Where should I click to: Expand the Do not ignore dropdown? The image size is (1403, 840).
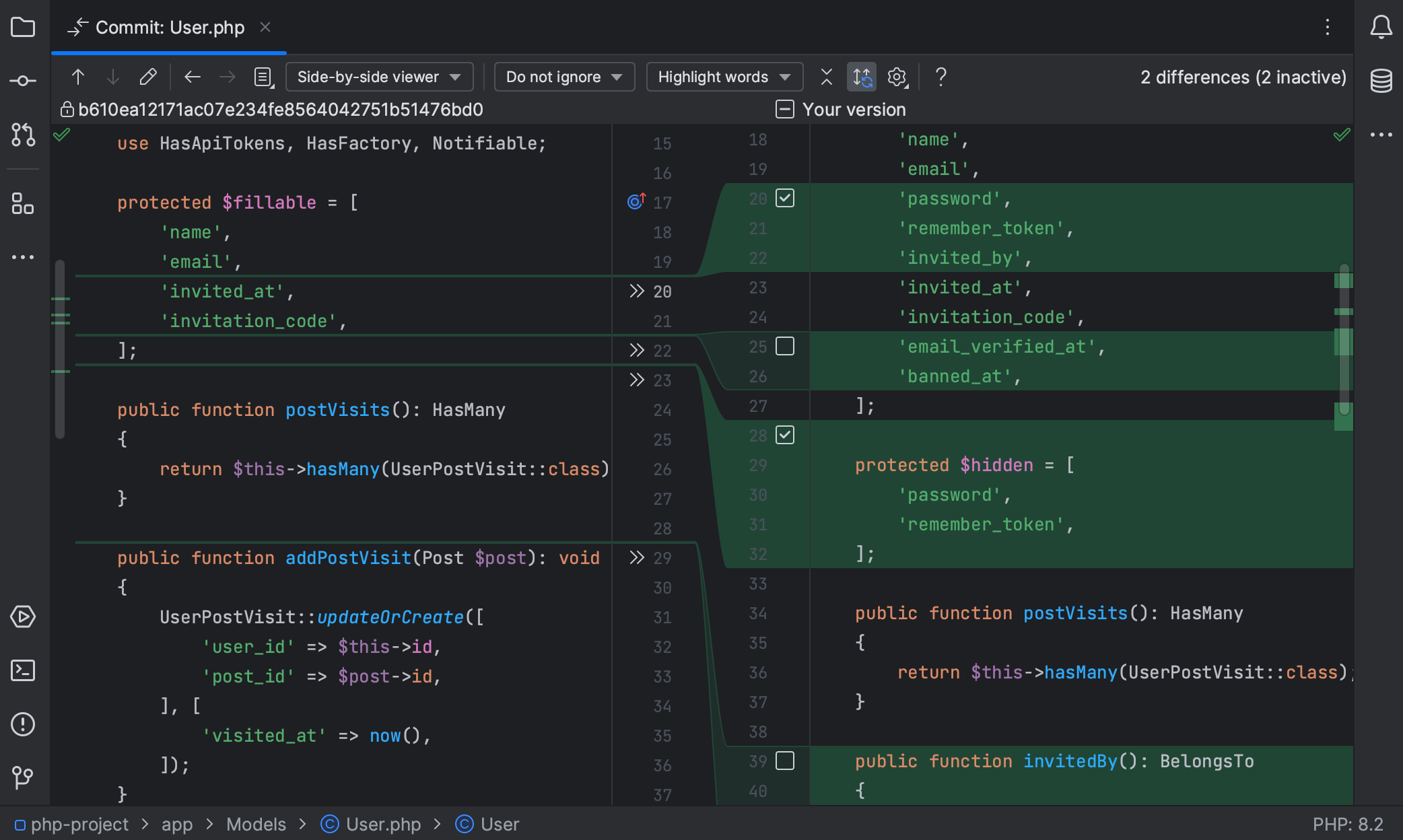pos(563,77)
